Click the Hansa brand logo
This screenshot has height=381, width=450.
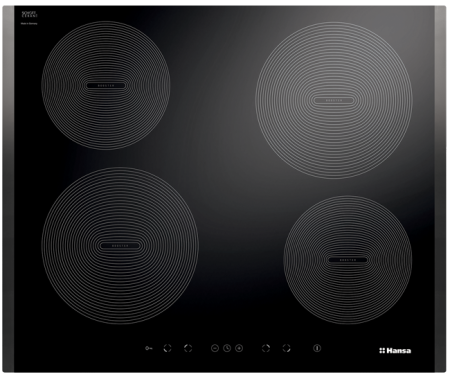pos(395,351)
